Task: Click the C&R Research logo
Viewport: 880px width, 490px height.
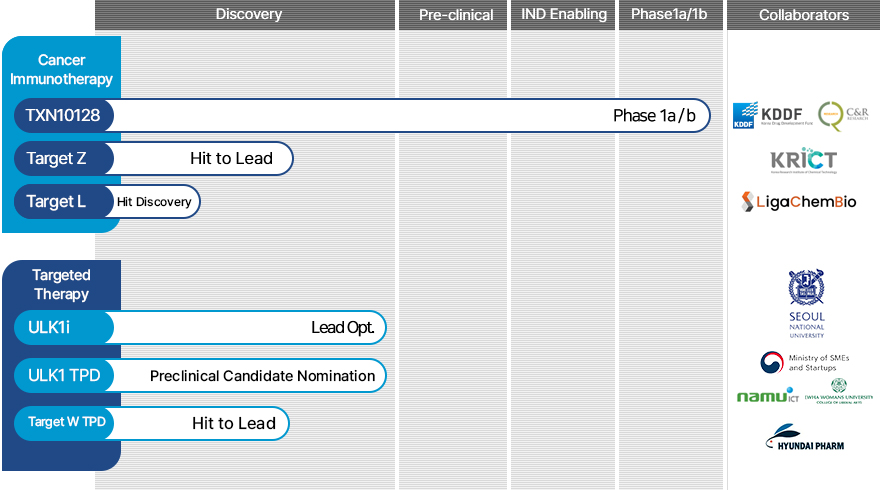Action: (843, 116)
